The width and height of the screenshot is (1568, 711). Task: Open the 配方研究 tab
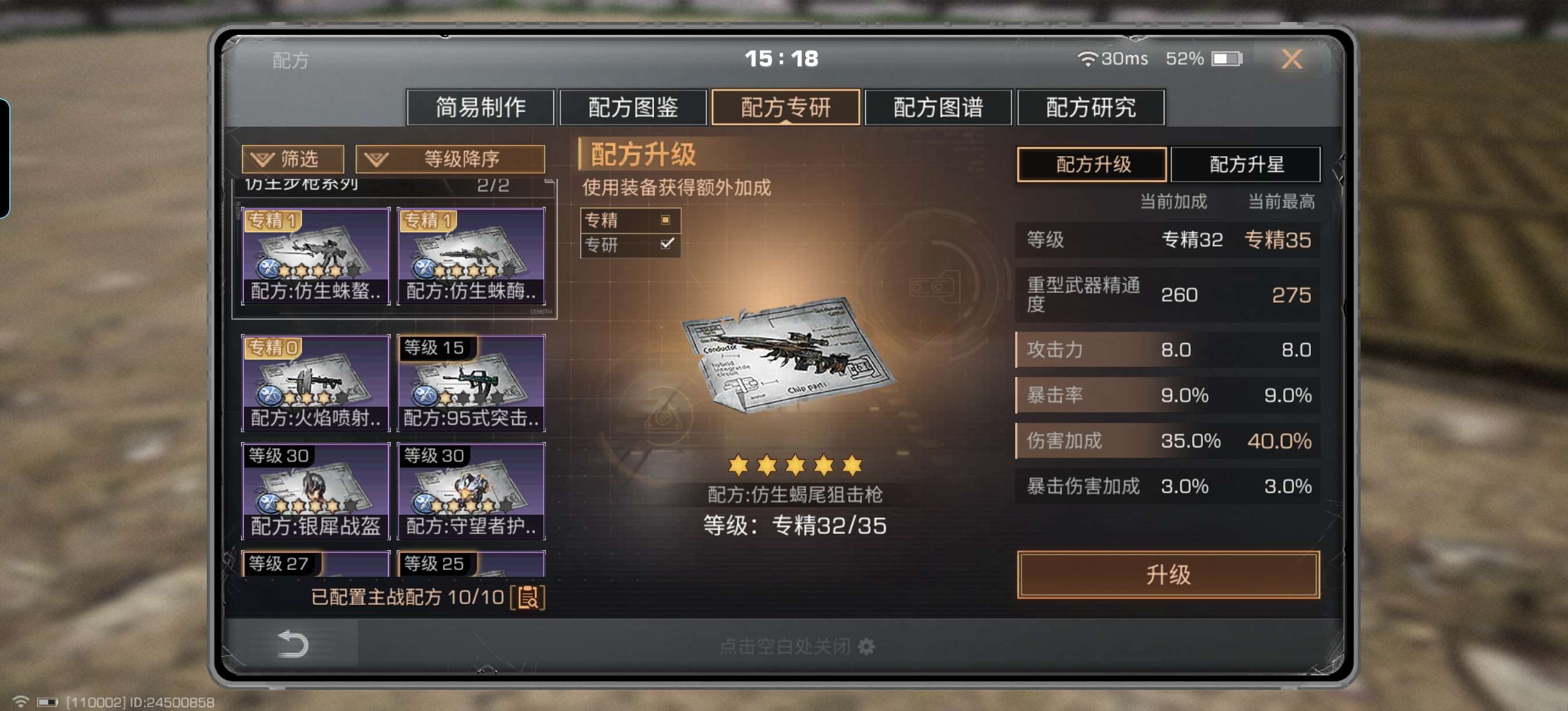[x=1090, y=107]
